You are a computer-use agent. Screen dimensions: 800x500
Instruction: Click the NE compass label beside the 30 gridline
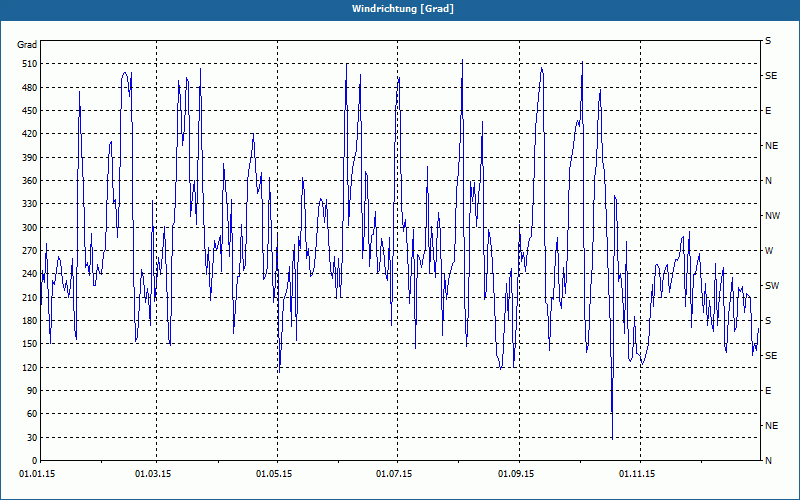(772, 426)
